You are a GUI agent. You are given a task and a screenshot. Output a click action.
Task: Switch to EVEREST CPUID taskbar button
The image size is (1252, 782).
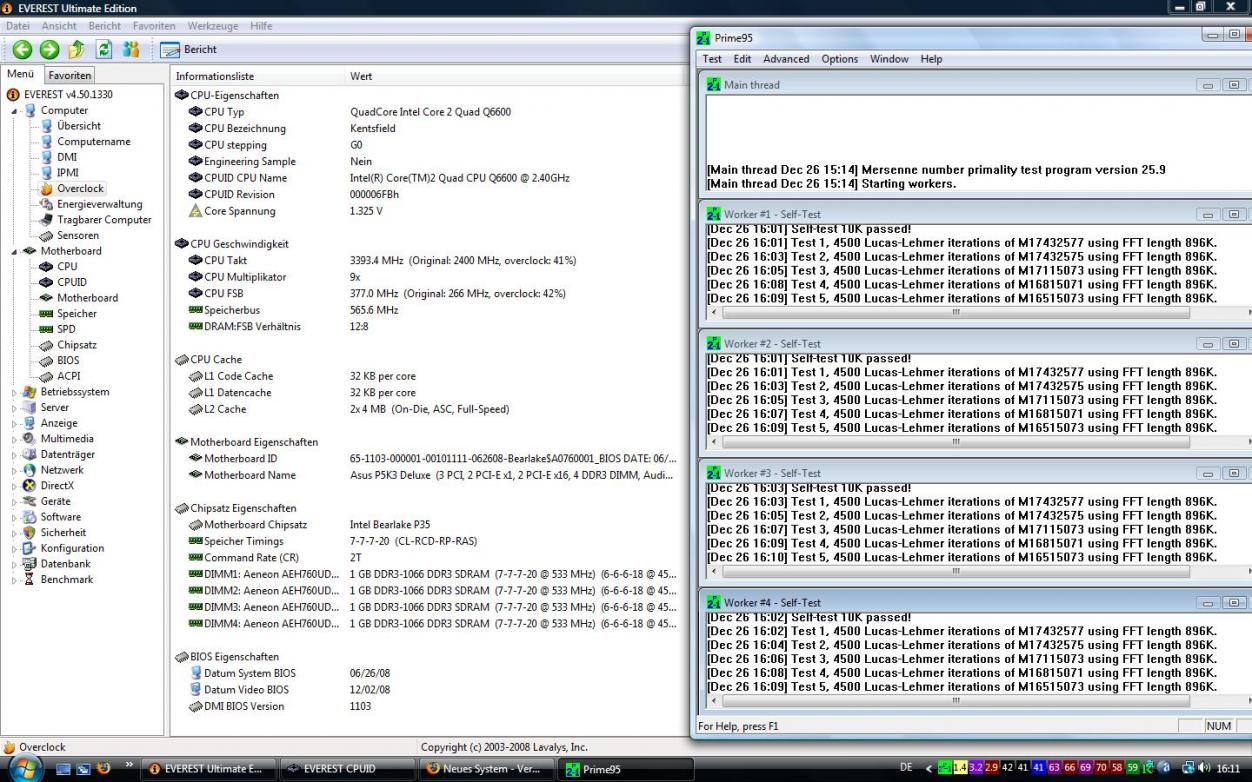[x=346, y=769]
